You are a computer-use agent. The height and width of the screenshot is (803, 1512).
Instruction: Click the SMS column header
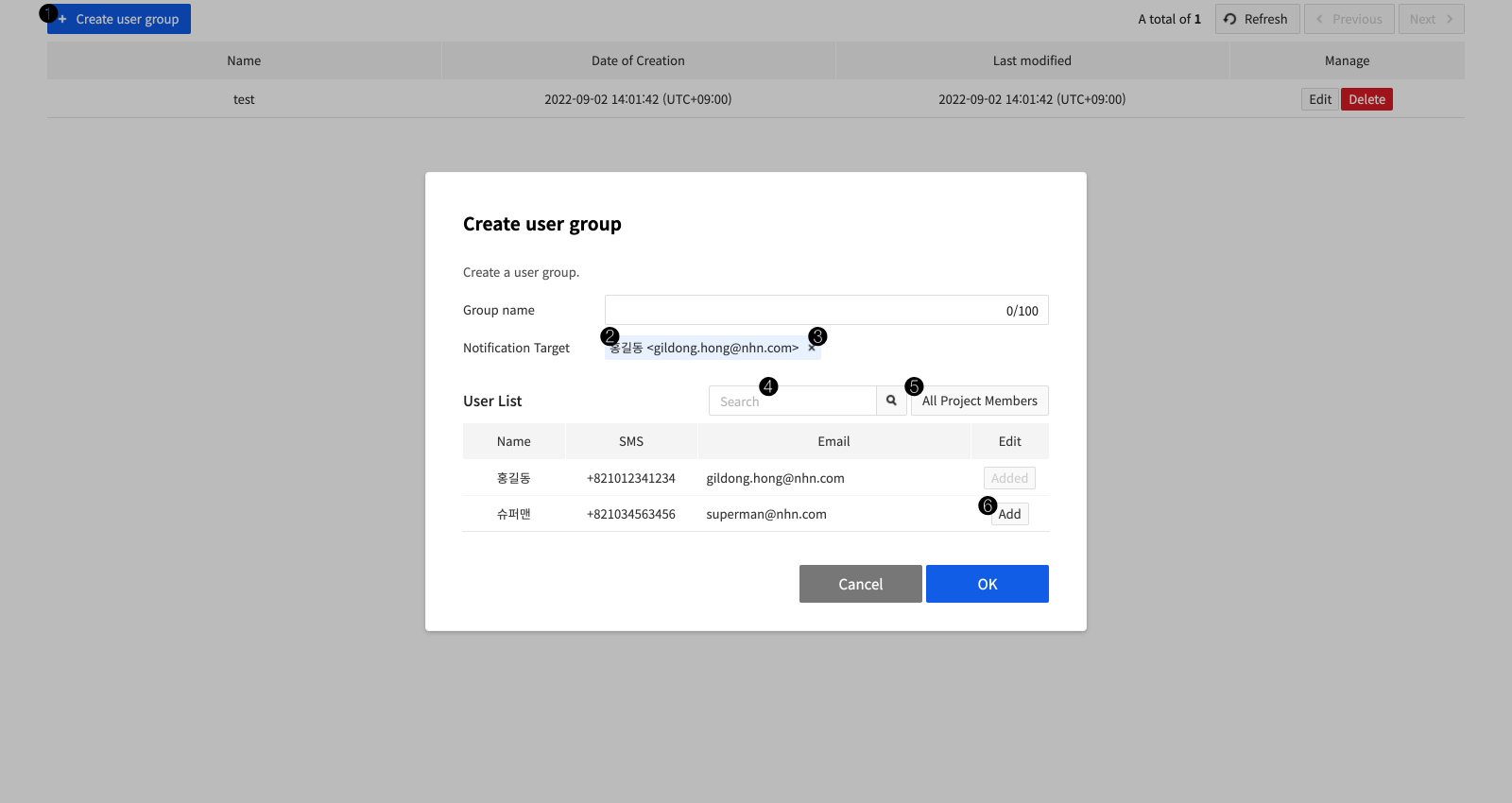631,441
